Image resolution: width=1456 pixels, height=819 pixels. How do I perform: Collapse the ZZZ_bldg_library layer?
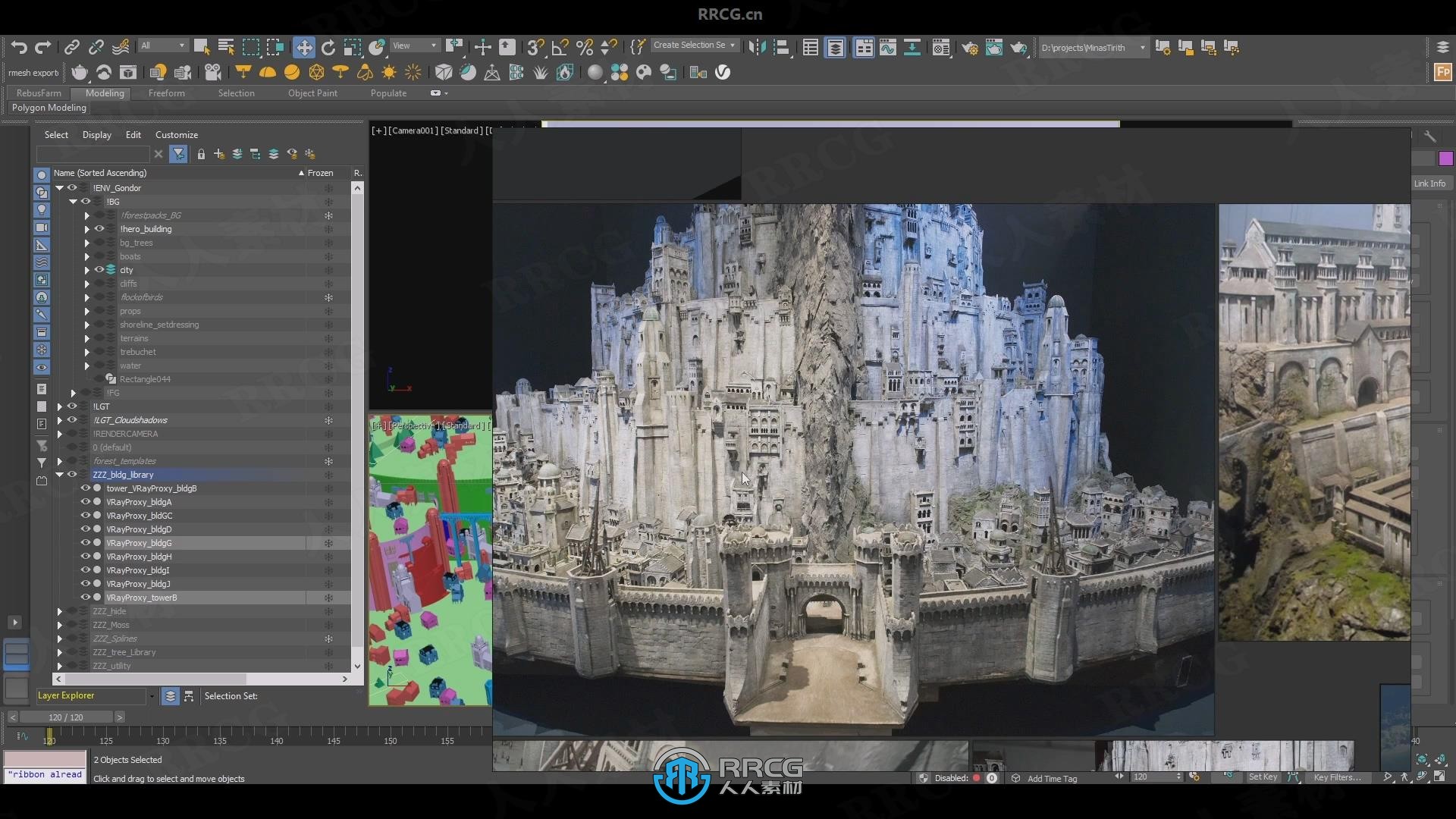[x=59, y=475]
